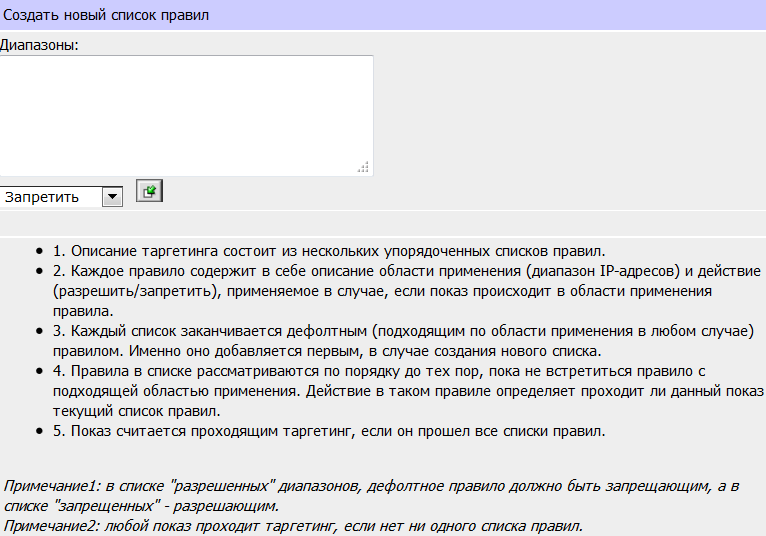Click rule 4 text about Правила в списке рассматриваются
This screenshot has height=536, width=766.
[x=408, y=391]
